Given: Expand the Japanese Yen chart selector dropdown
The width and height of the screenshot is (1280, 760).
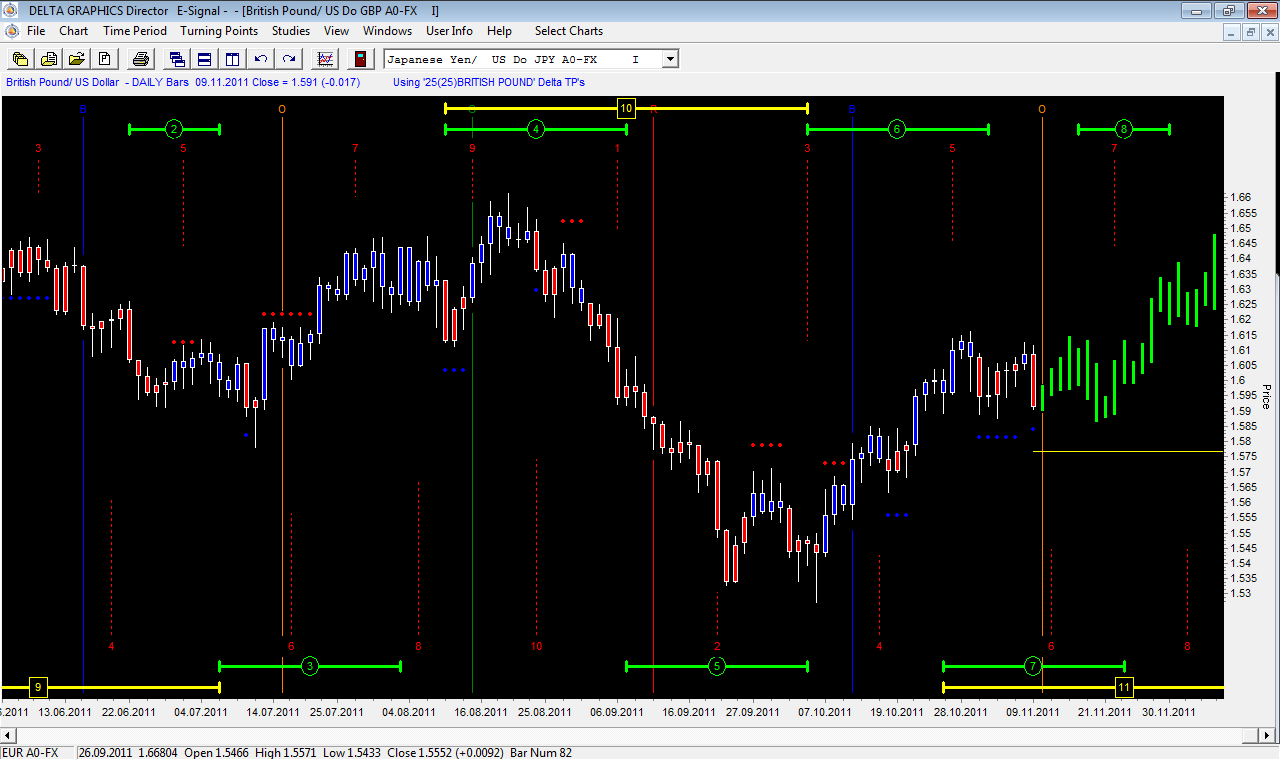Looking at the screenshot, I should 670,59.
